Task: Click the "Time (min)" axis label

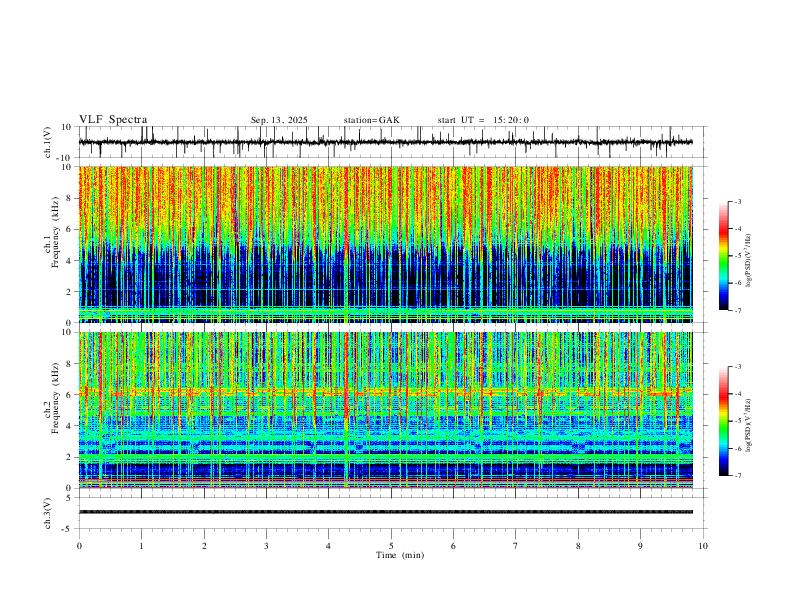Action: coord(400,555)
